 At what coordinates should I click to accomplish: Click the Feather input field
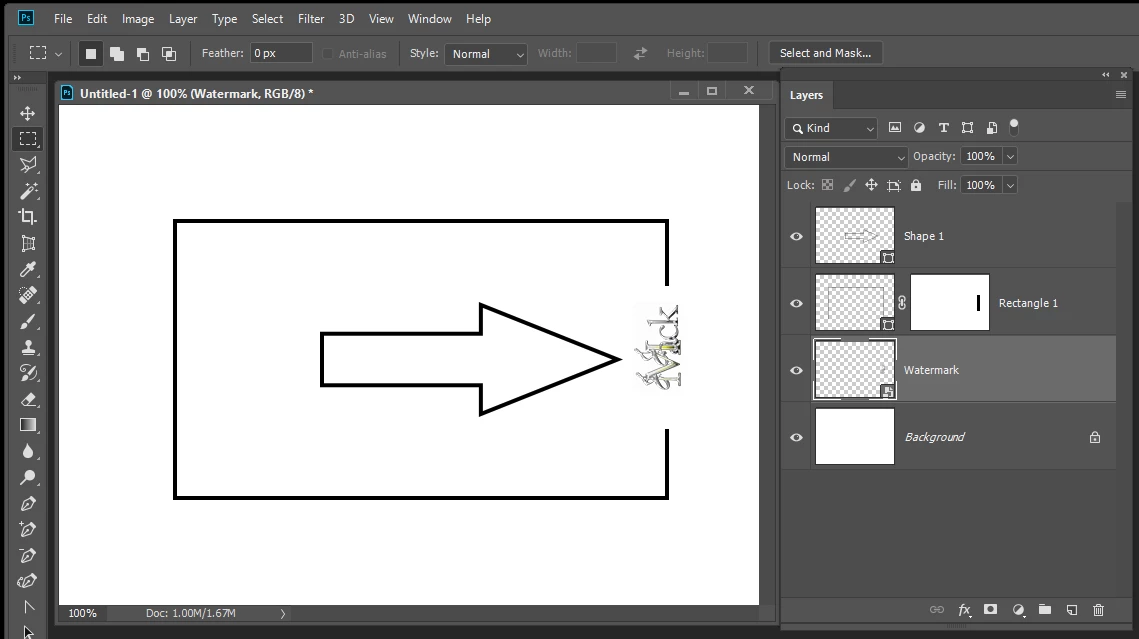pyautogui.click(x=281, y=53)
